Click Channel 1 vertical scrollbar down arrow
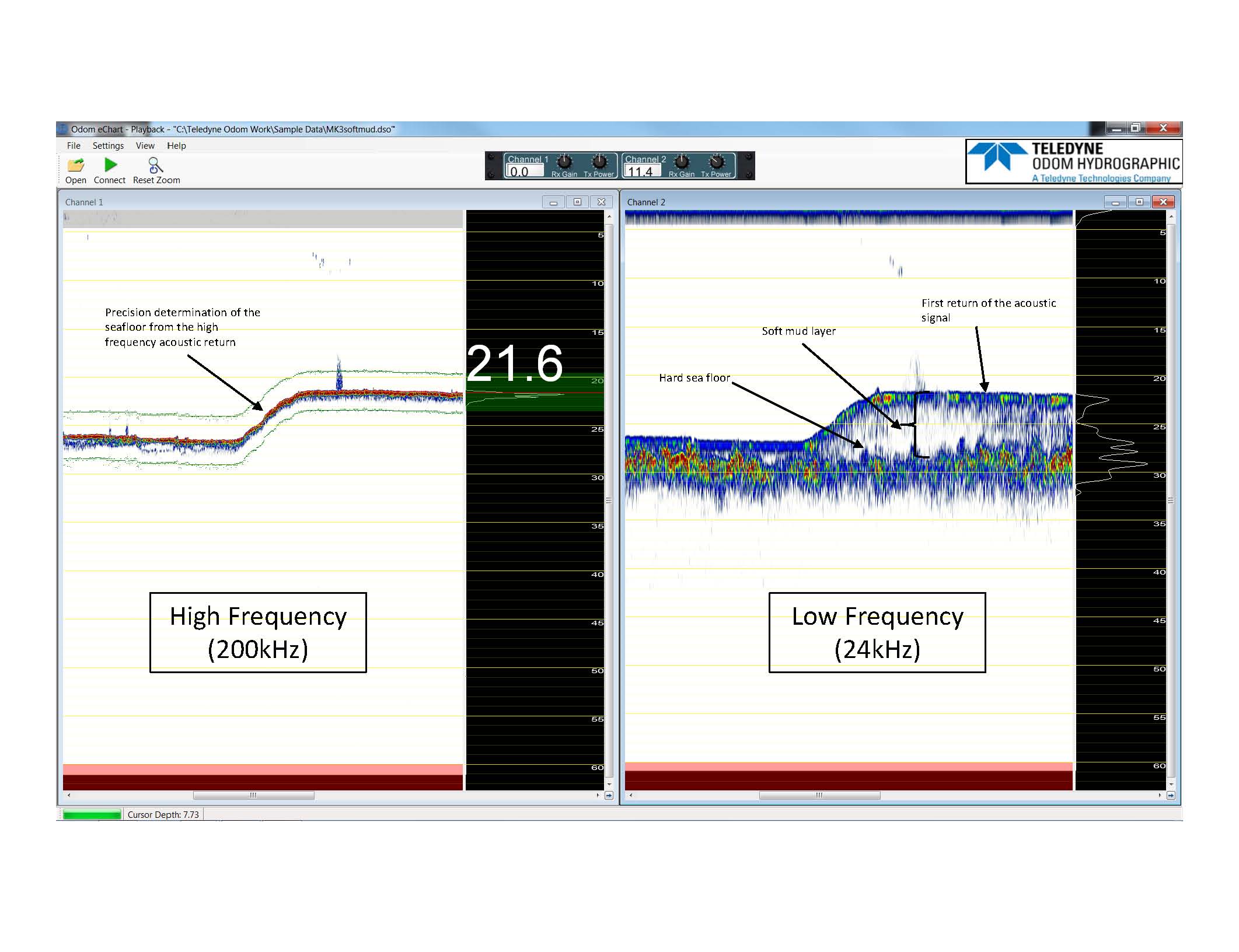The height and width of the screenshot is (952, 1239). [609, 785]
